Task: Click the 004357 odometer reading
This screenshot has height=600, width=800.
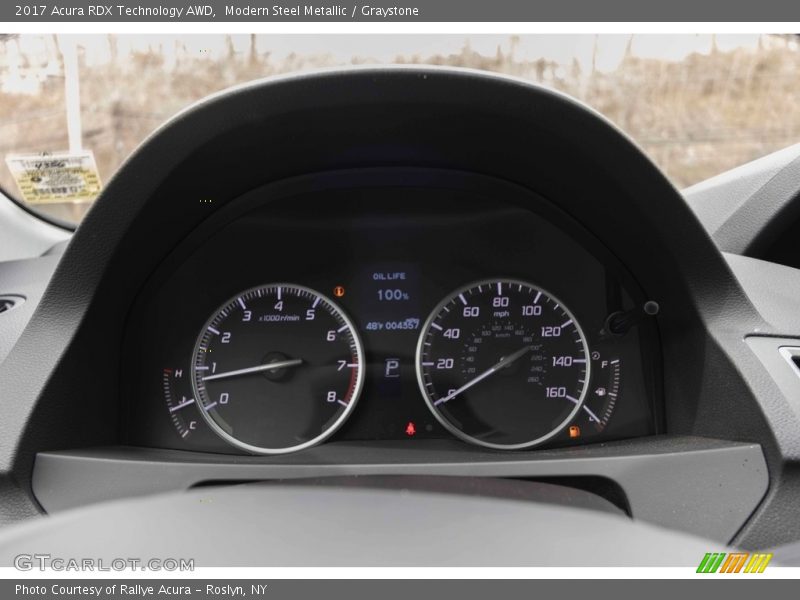Action: tap(402, 325)
